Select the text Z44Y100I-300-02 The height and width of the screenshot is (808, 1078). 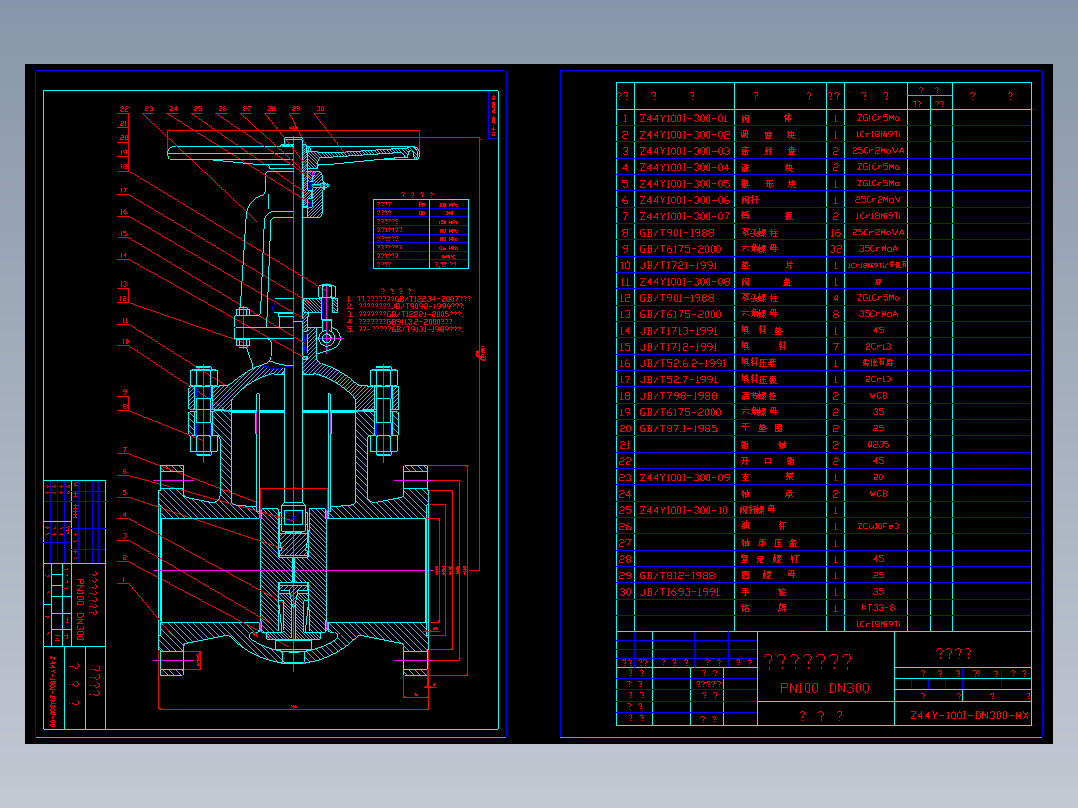684,135
